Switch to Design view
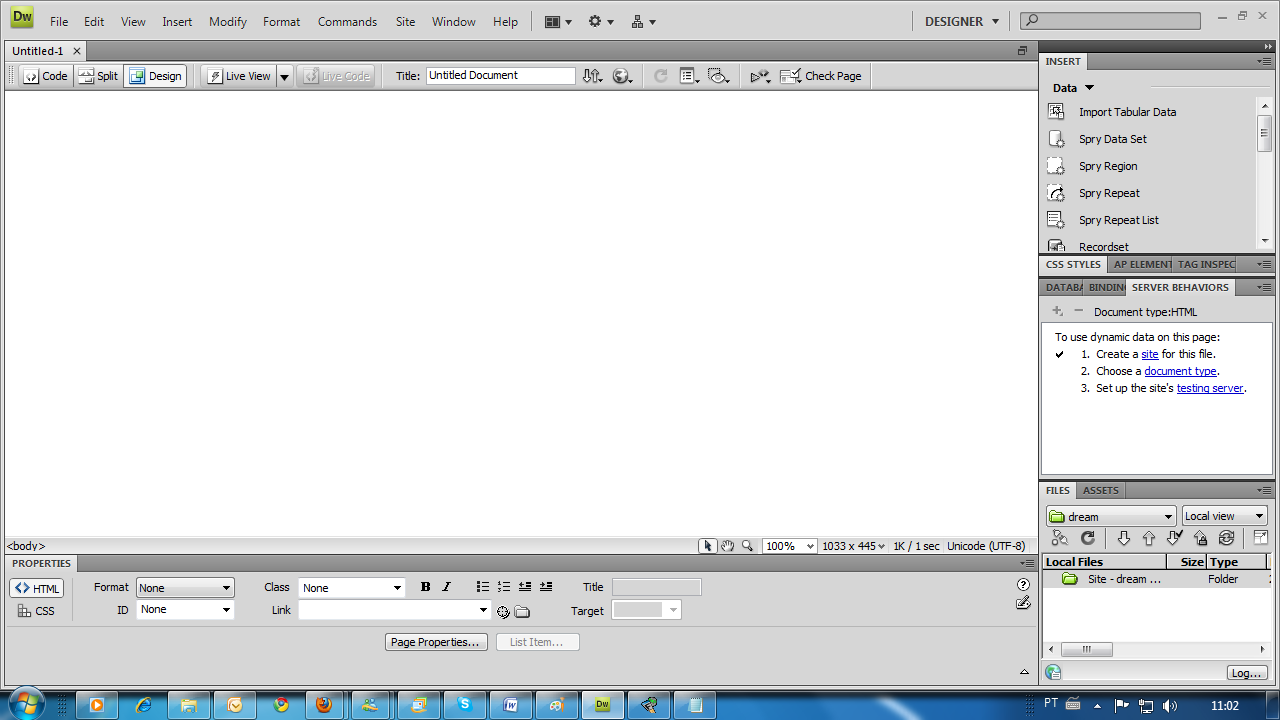 (x=155, y=76)
